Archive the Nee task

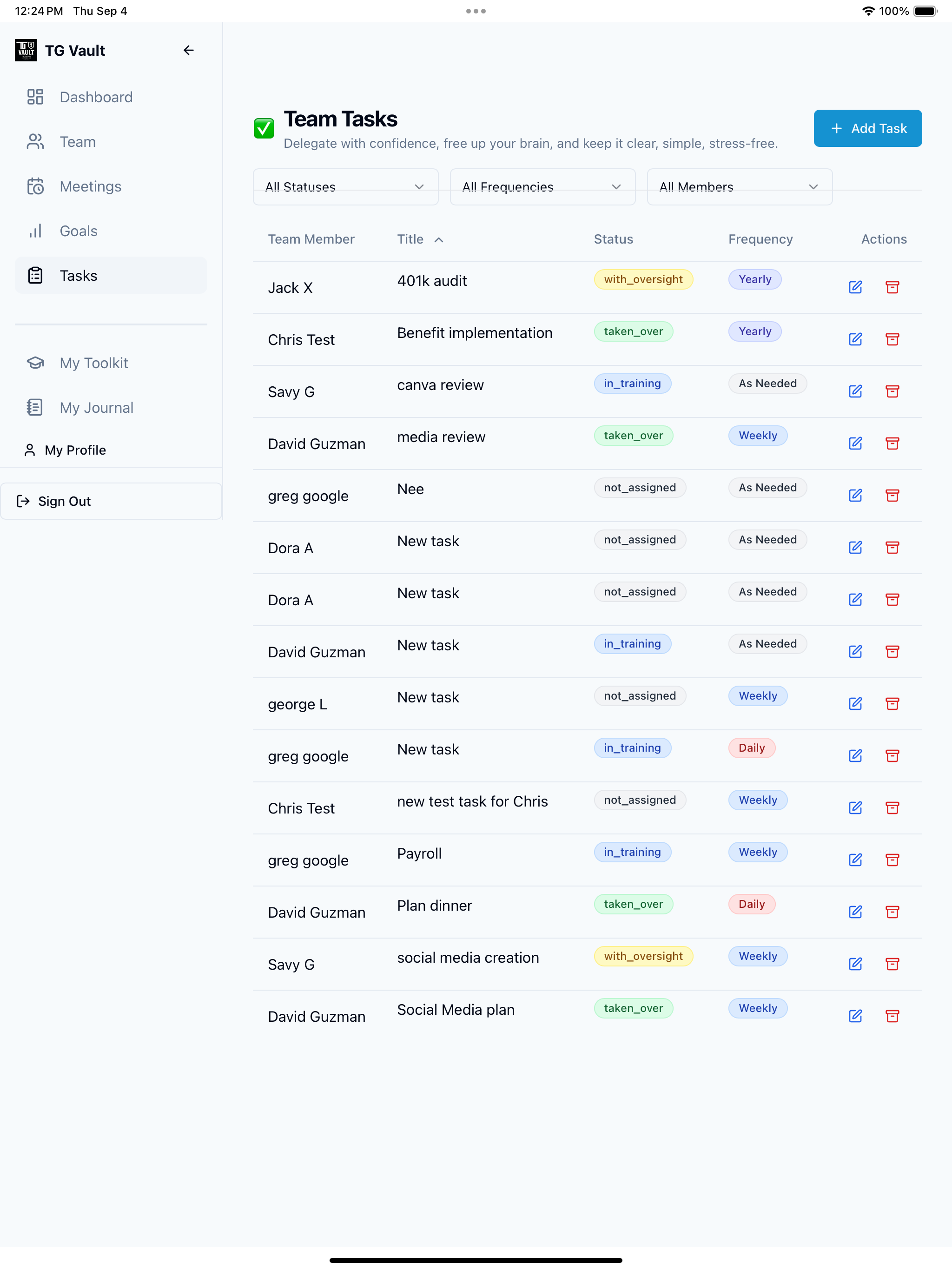[x=892, y=496]
